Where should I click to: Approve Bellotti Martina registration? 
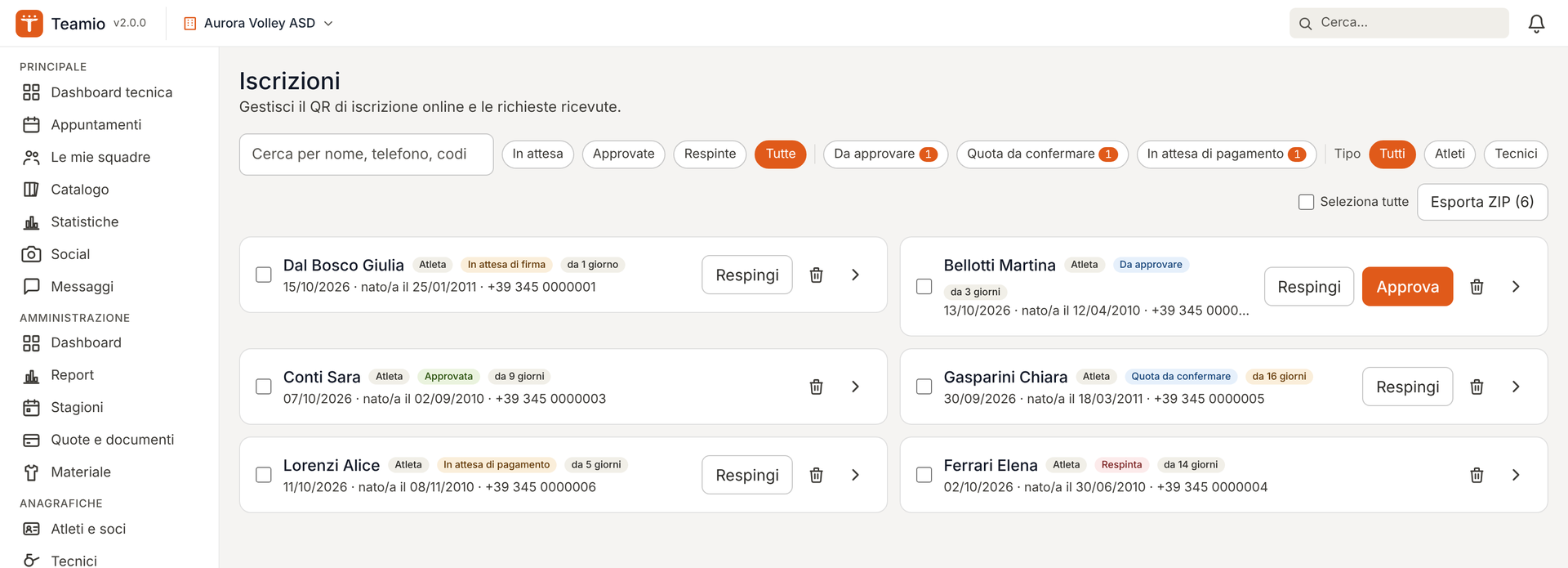[x=1407, y=287]
